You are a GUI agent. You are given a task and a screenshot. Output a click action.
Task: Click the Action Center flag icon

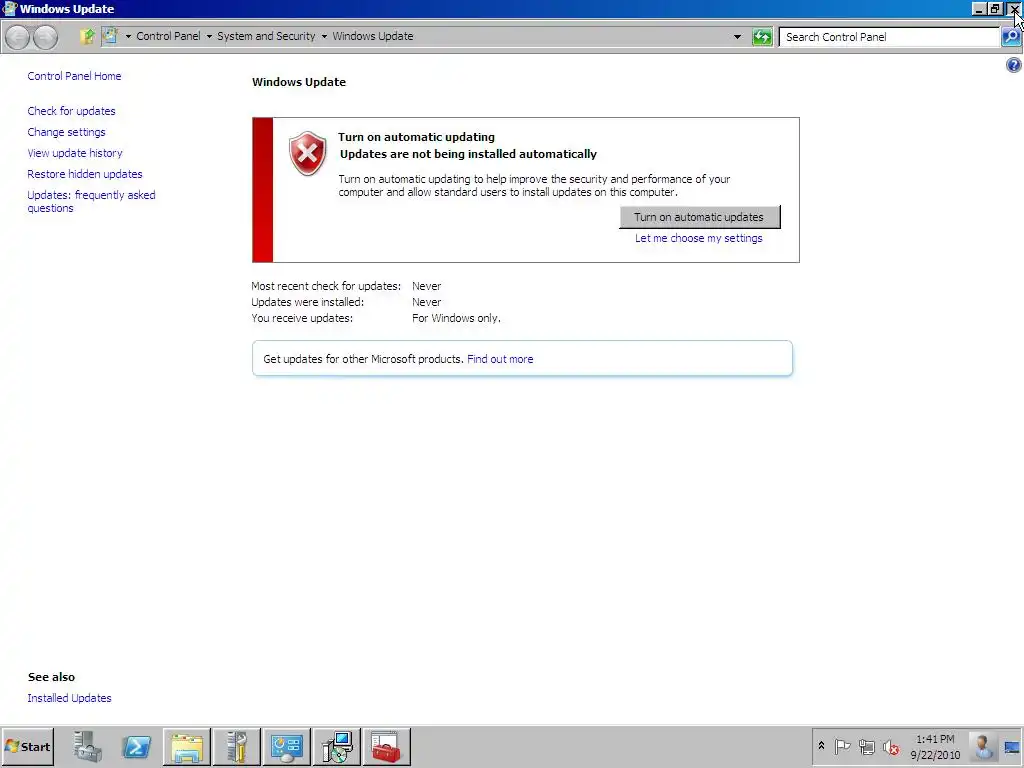(842, 746)
